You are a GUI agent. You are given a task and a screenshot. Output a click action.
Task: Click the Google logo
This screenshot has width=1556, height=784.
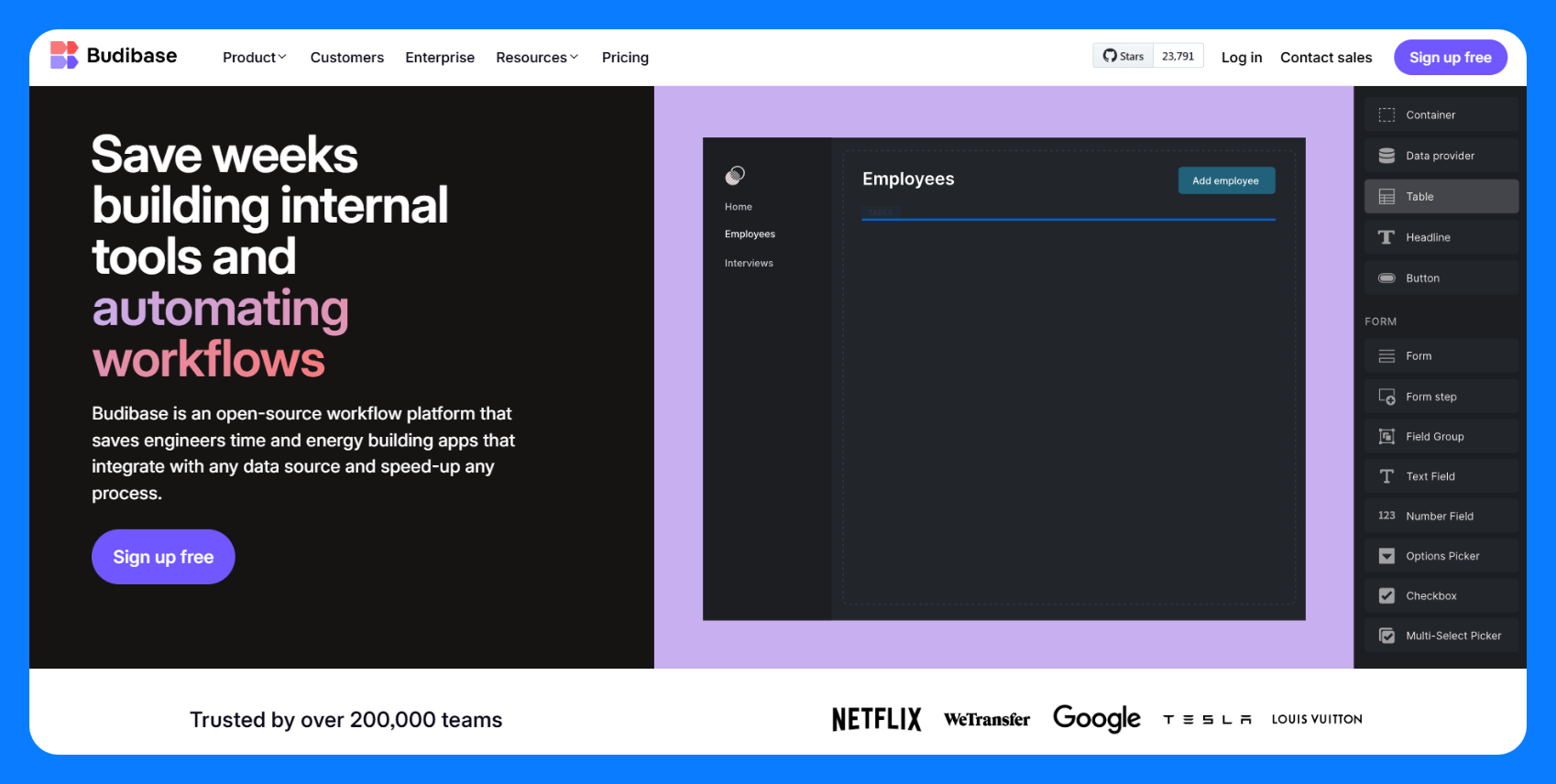coord(1097,719)
